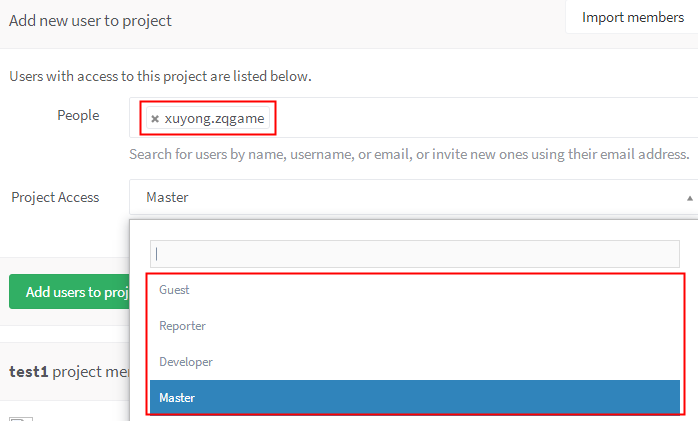Viewport: 698px width, 421px height.
Task: Remove xuyong.zqgame from People field
Action: [x=155, y=119]
